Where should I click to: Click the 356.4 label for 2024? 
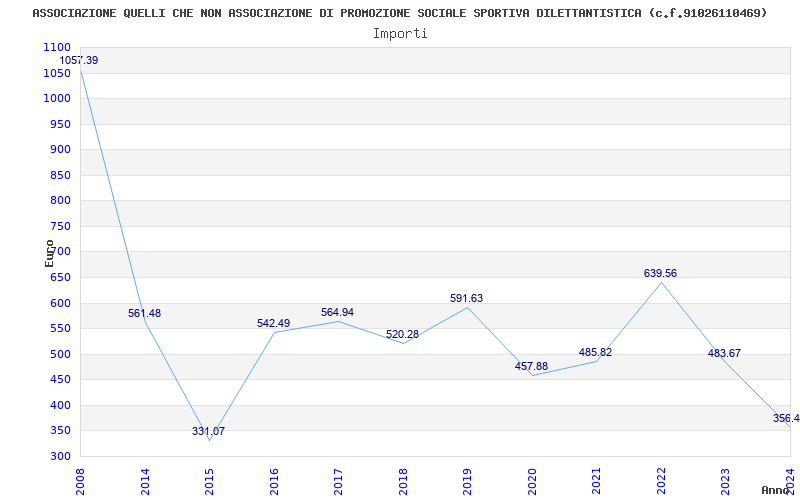click(786, 418)
